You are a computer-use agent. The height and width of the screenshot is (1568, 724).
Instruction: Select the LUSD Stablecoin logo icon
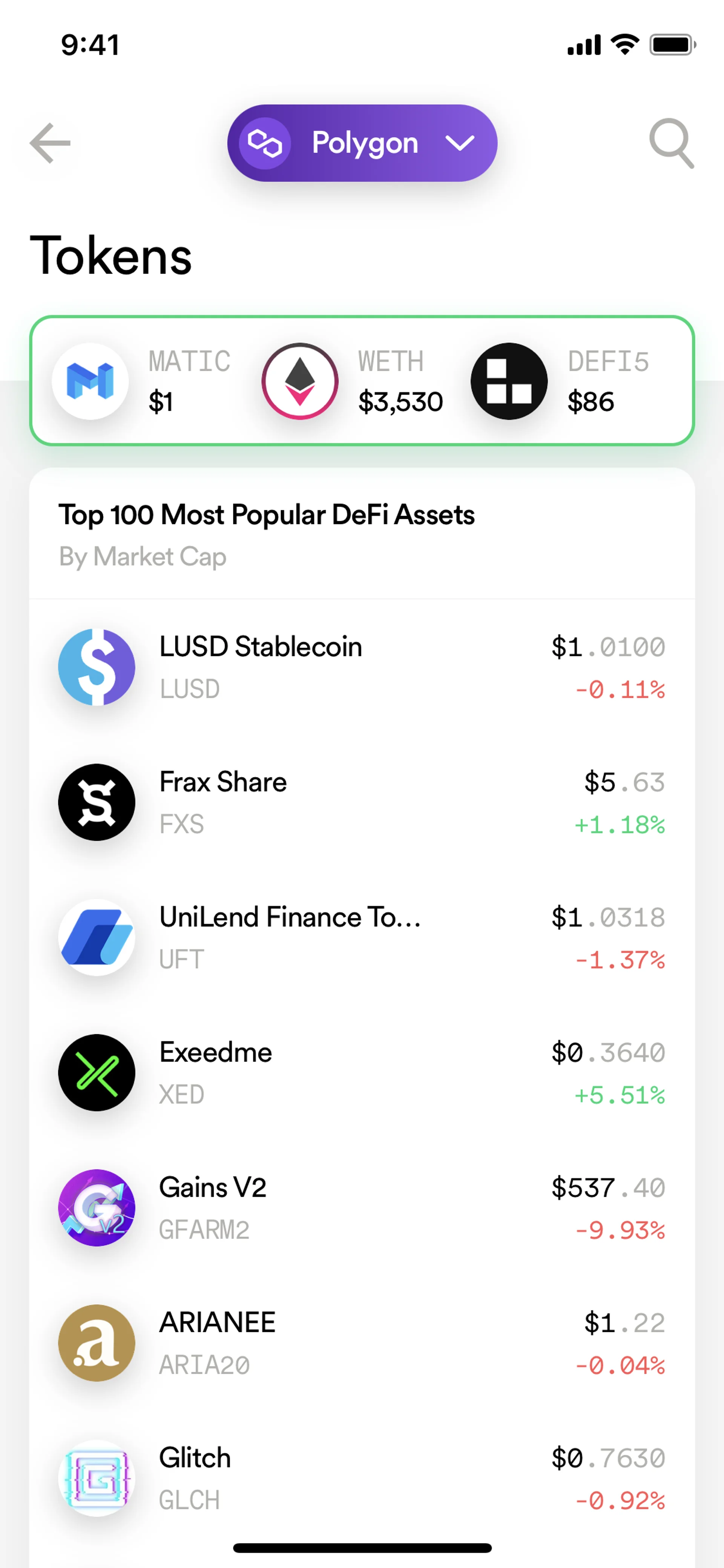click(97, 667)
